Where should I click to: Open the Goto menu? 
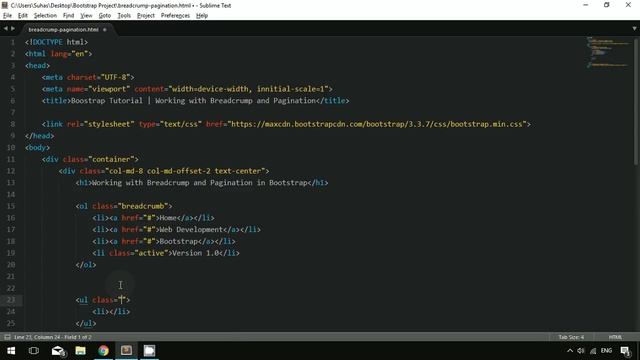pyautogui.click(x=105, y=16)
